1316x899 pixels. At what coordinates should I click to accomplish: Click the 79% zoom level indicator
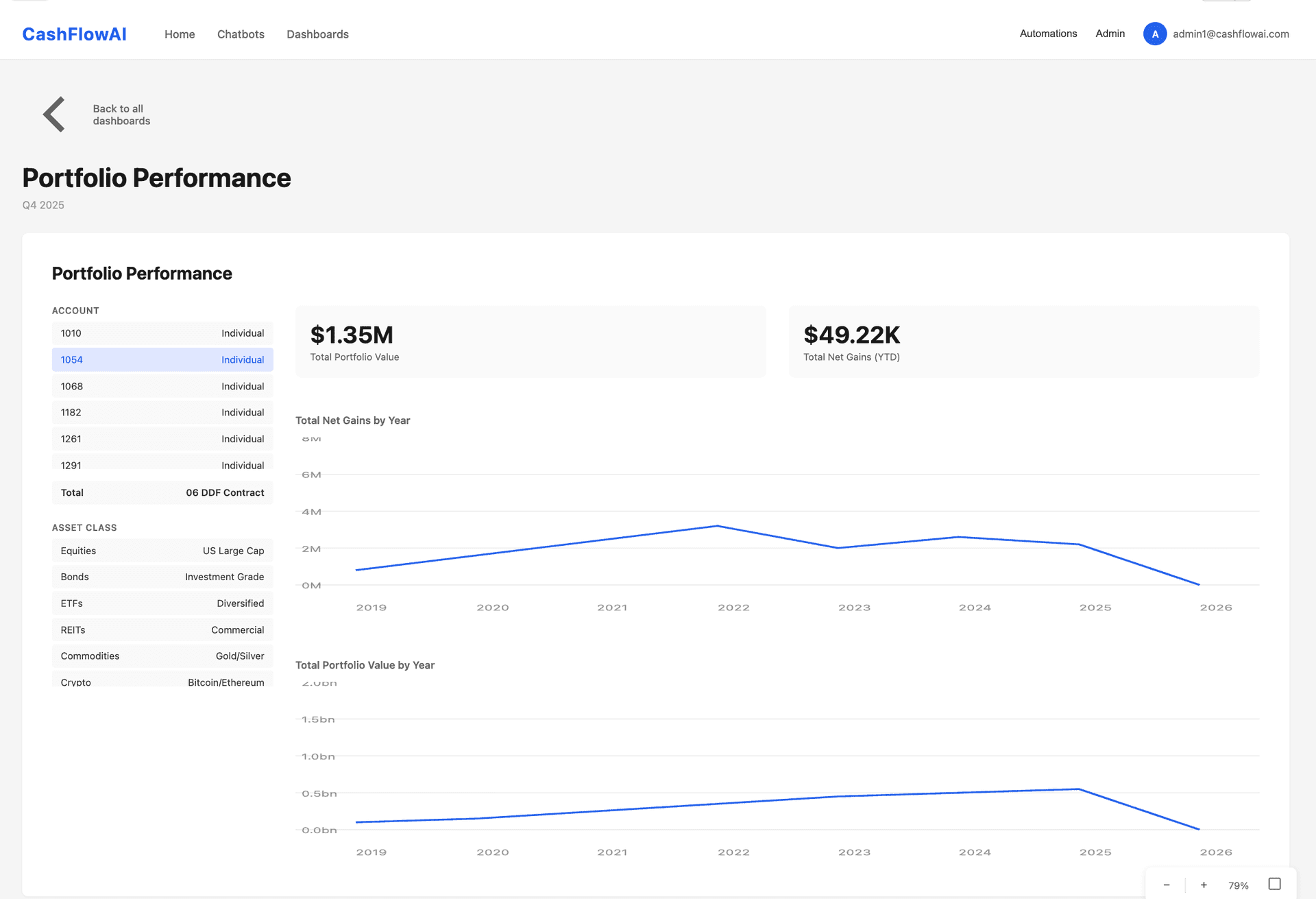point(1239,885)
